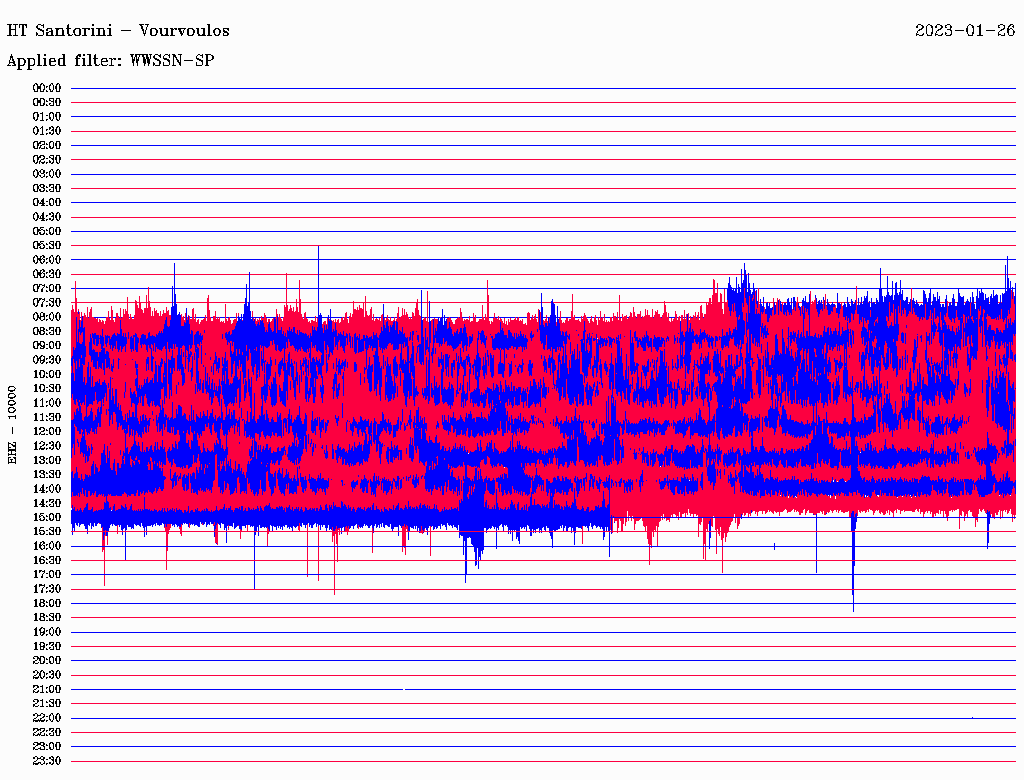
Task: Click the 04:30 time label
Action: click(x=47, y=217)
